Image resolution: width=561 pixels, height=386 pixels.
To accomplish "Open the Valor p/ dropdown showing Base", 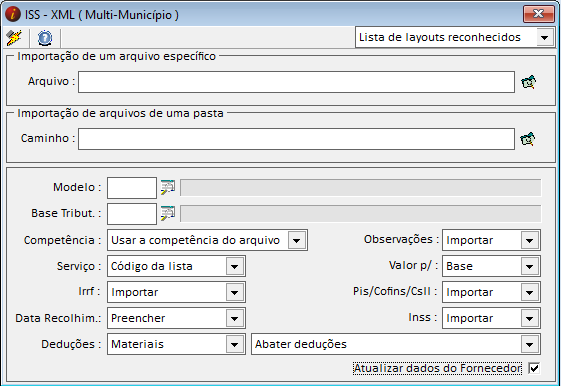I will pyautogui.click(x=491, y=266).
